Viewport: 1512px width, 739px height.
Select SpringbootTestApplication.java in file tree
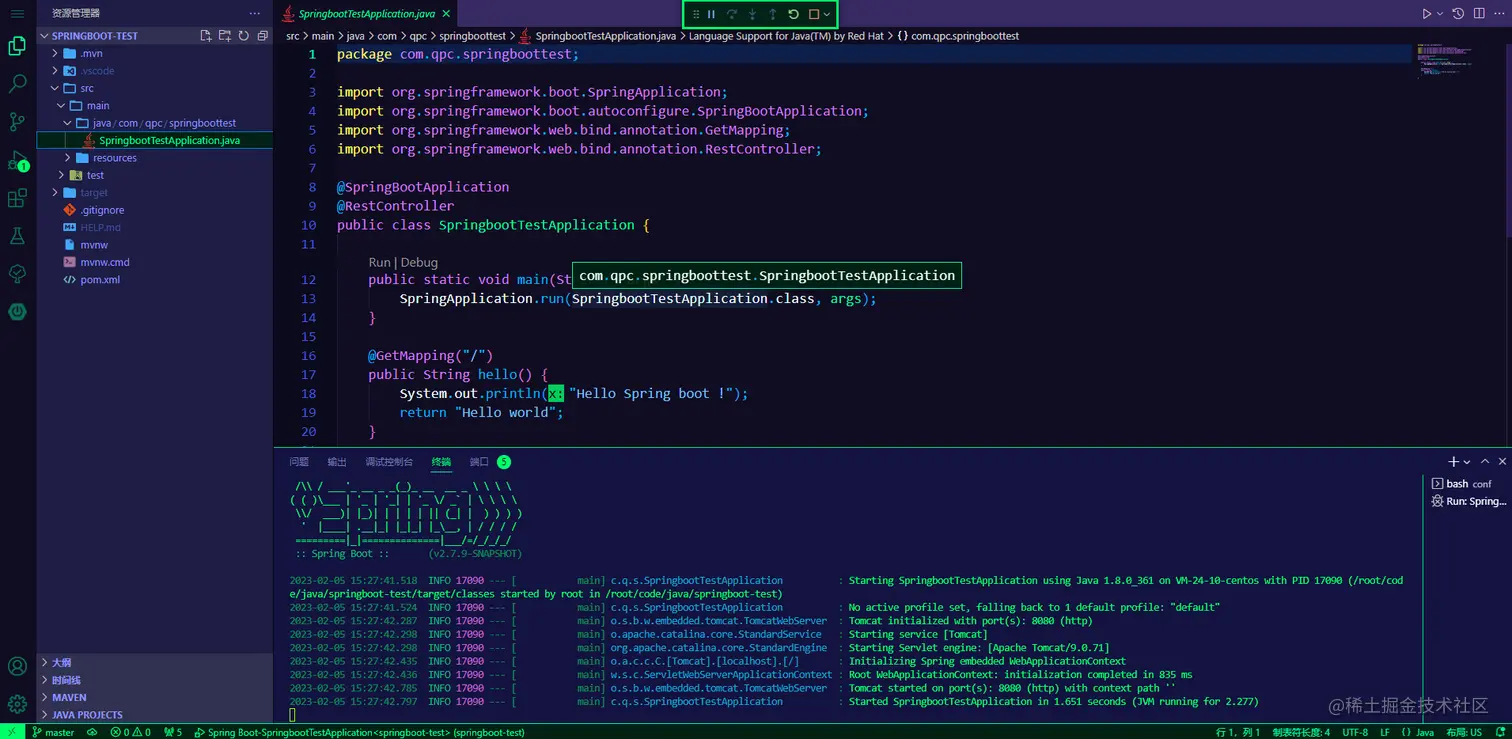154,140
